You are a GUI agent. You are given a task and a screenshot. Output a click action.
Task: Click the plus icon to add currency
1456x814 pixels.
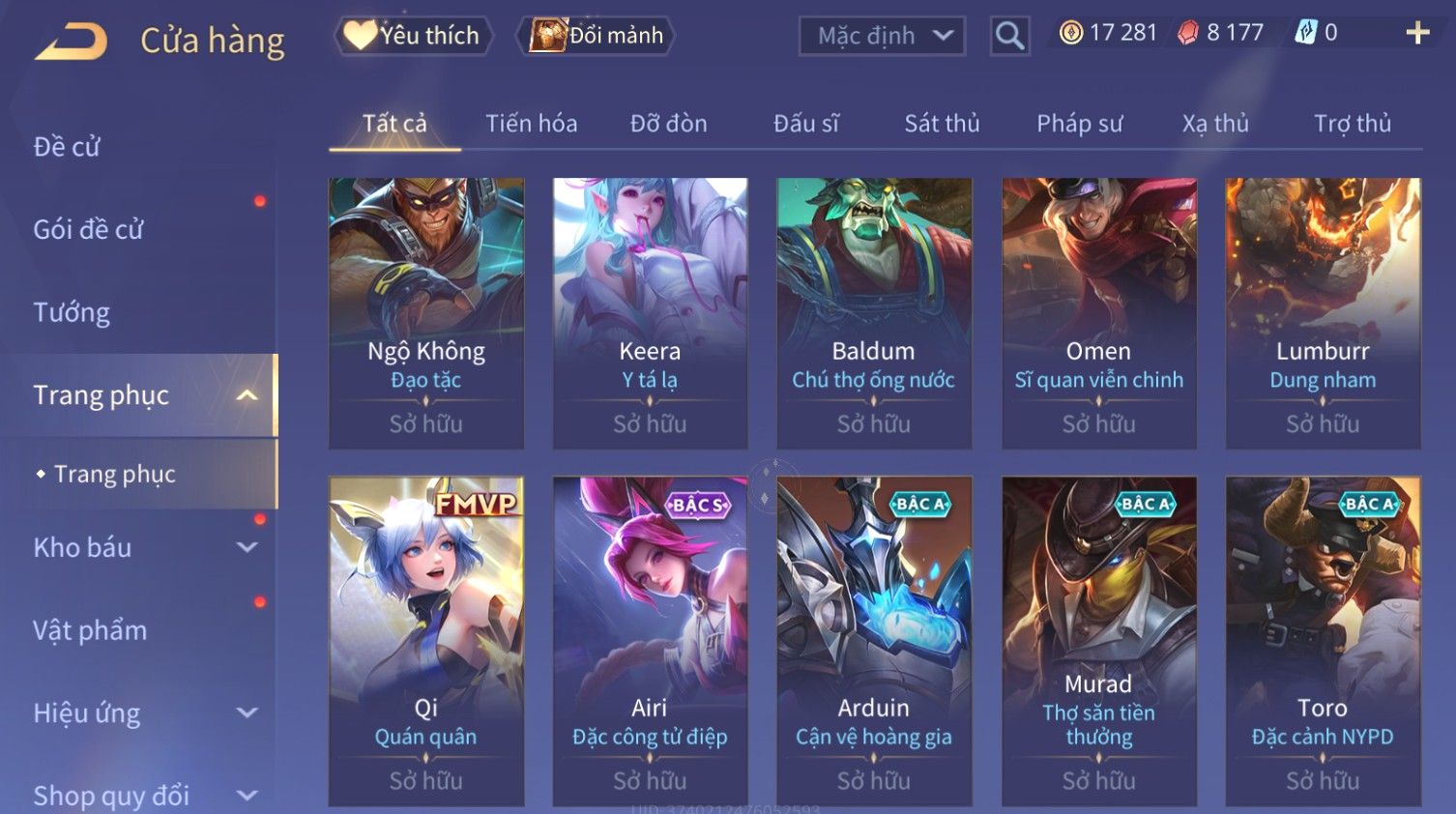coord(1417,33)
